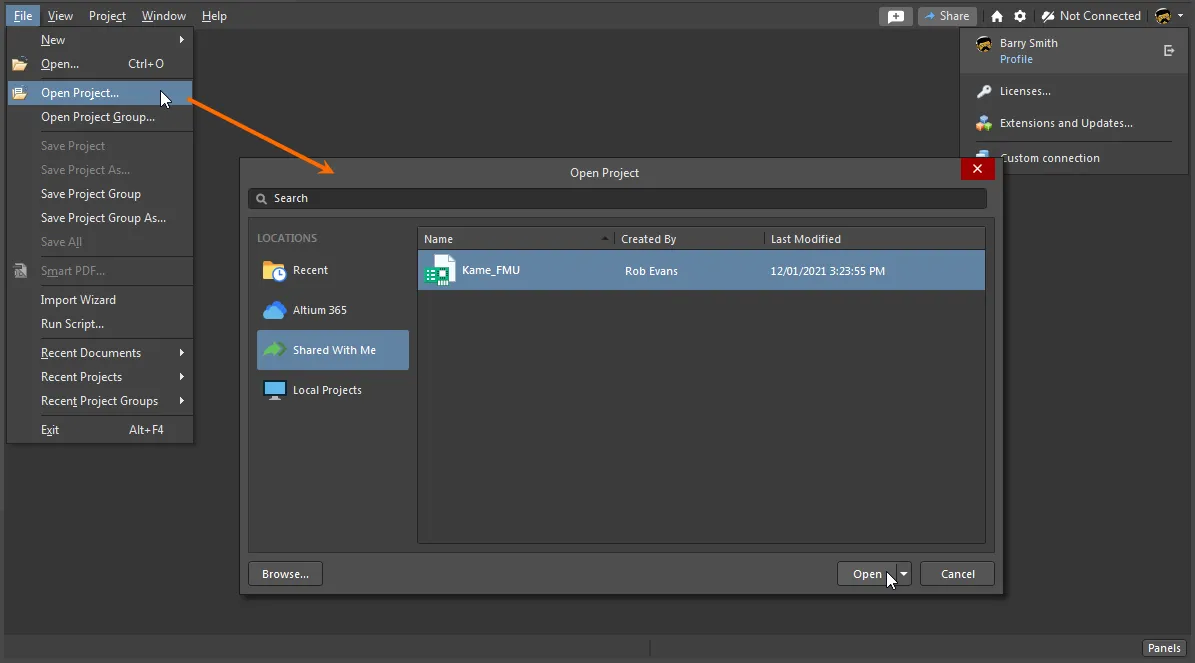Screen dimensions: 1195x663
Task: Click the 12/01/2021 3:23:55 PM date
Action: [828, 271]
